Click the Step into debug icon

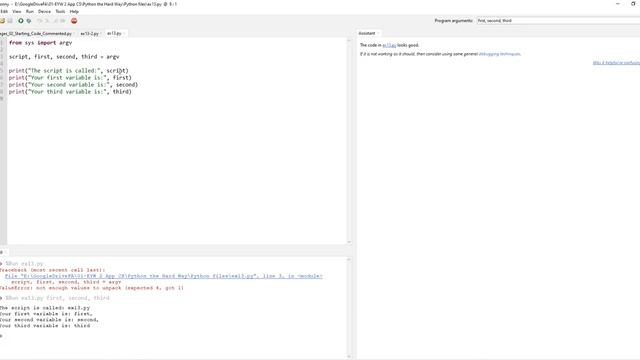[x=47, y=21]
